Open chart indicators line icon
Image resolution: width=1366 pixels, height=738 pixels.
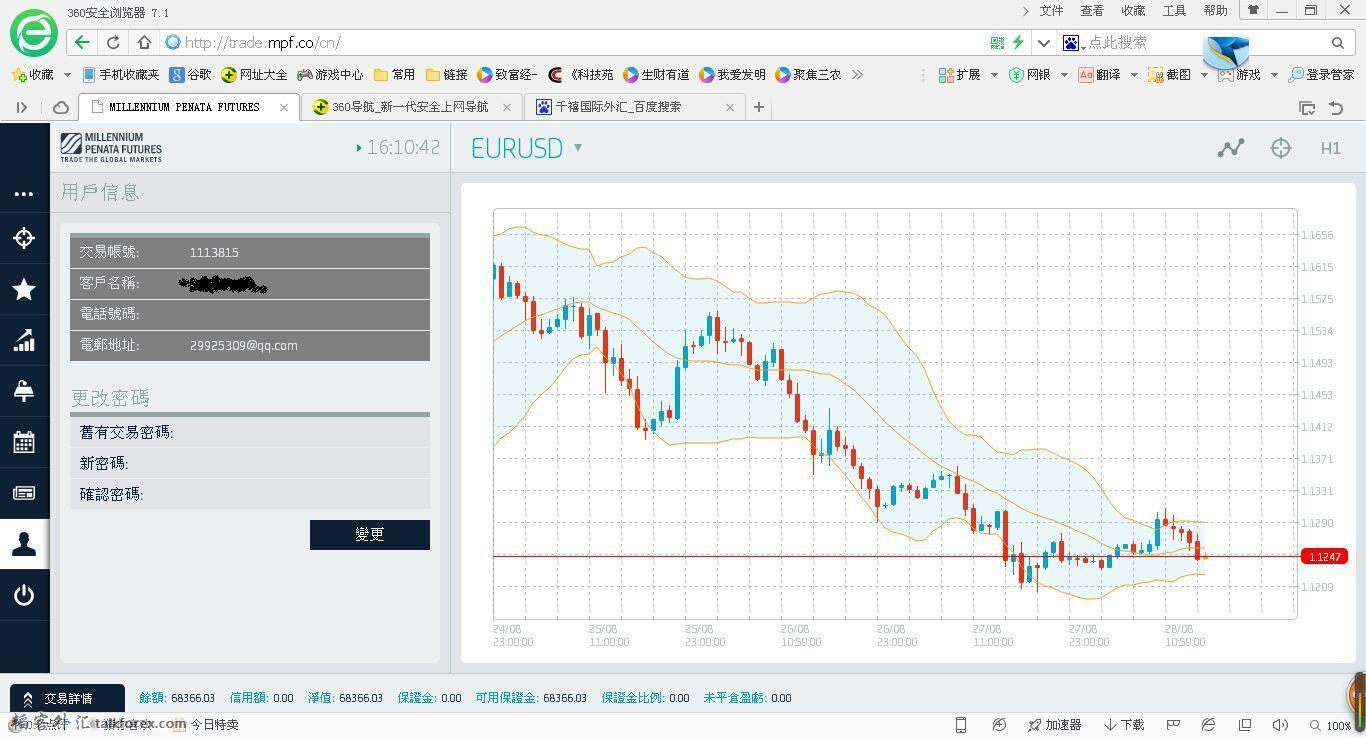click(x=1231, y=148)
